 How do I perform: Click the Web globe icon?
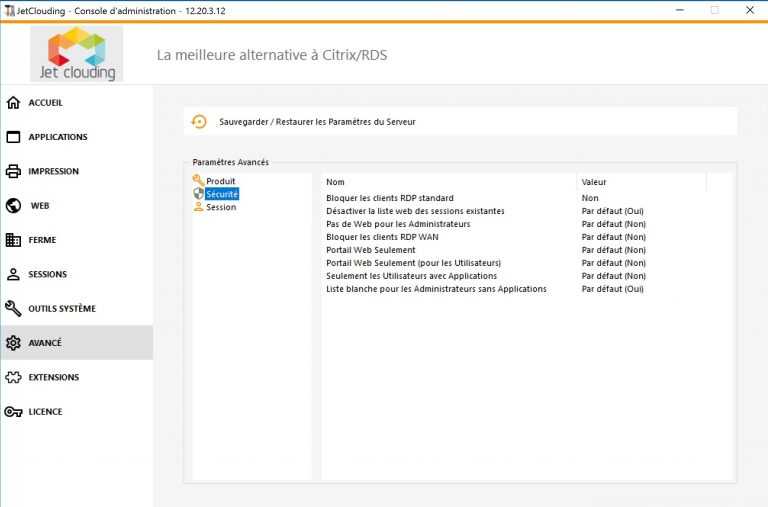point(13,205)
